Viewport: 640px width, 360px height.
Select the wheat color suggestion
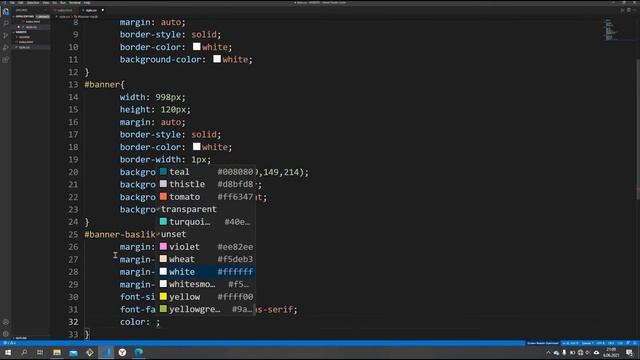[x=207, y=259]
